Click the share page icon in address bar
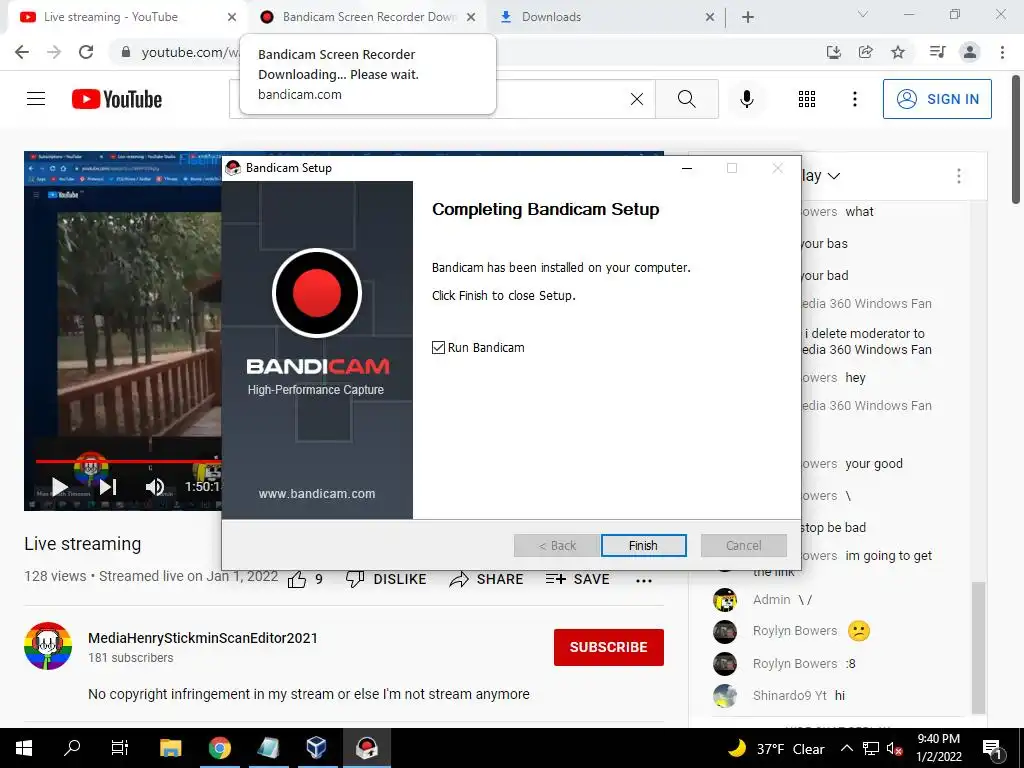 [x=866, y=52]
